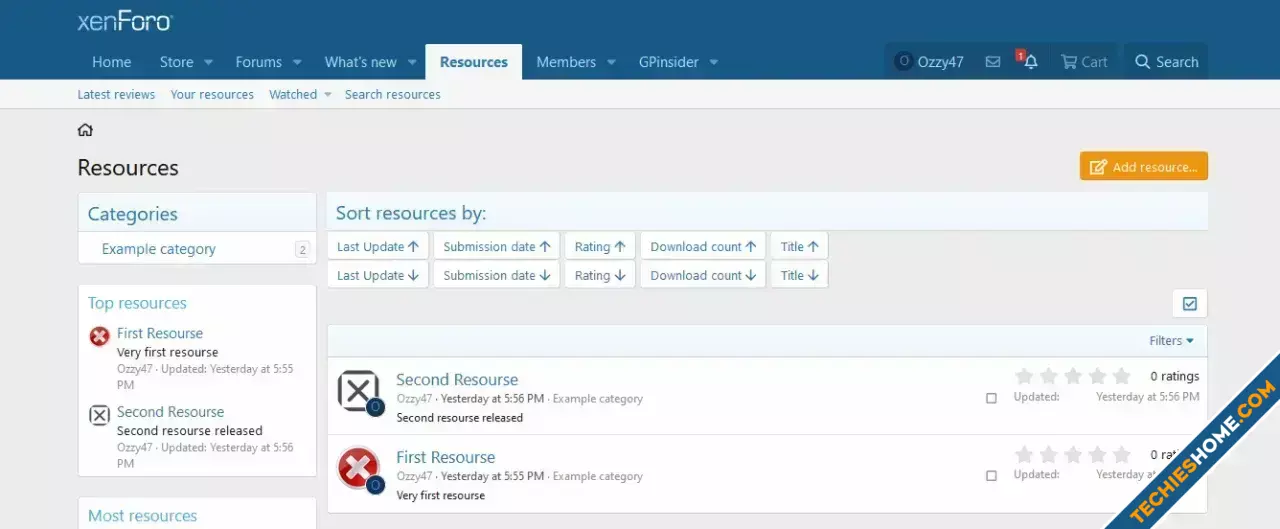The height and width of the screenshot is (529, 1280).
Task: Sort by Last Update descending
Action: [378, 275]
